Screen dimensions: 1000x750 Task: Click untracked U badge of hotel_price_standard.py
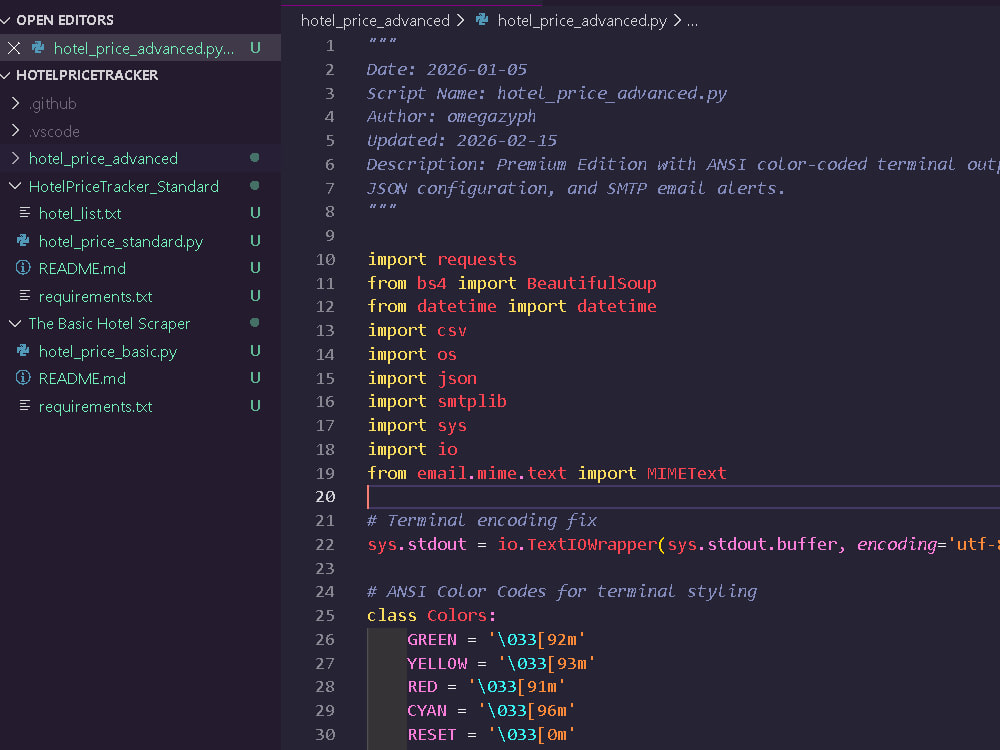[x=255, y=240]
